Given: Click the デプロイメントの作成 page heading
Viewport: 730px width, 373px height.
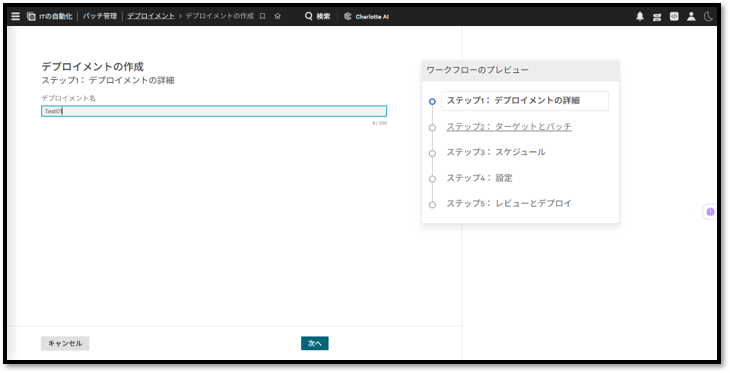Looking at the screenshot, I should [x=92, y=67].
